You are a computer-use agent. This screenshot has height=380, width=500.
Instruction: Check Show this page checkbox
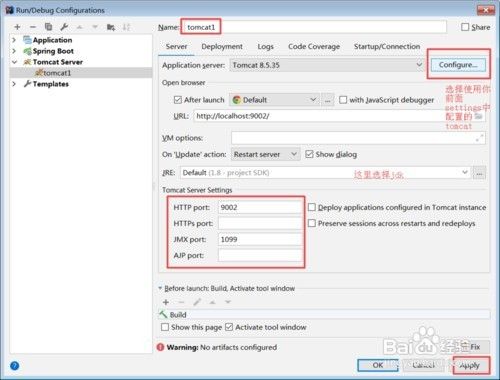pyautogui.click(x=165, y=327)
